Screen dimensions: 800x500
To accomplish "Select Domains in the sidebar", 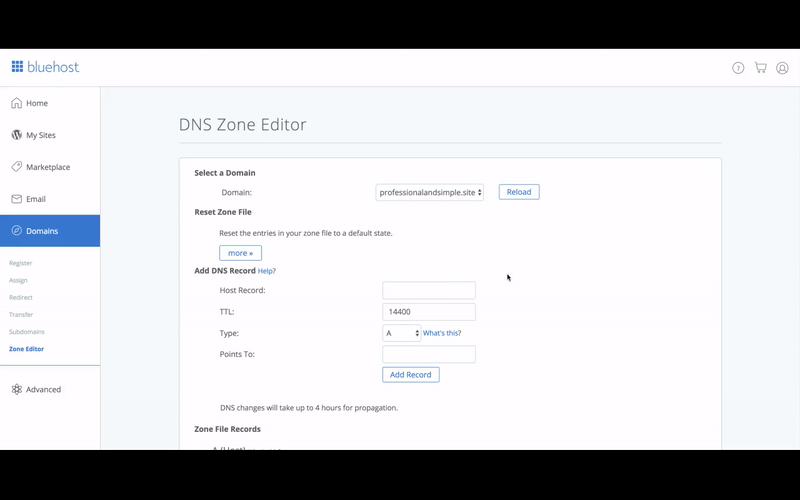I will tap(50, 231).
